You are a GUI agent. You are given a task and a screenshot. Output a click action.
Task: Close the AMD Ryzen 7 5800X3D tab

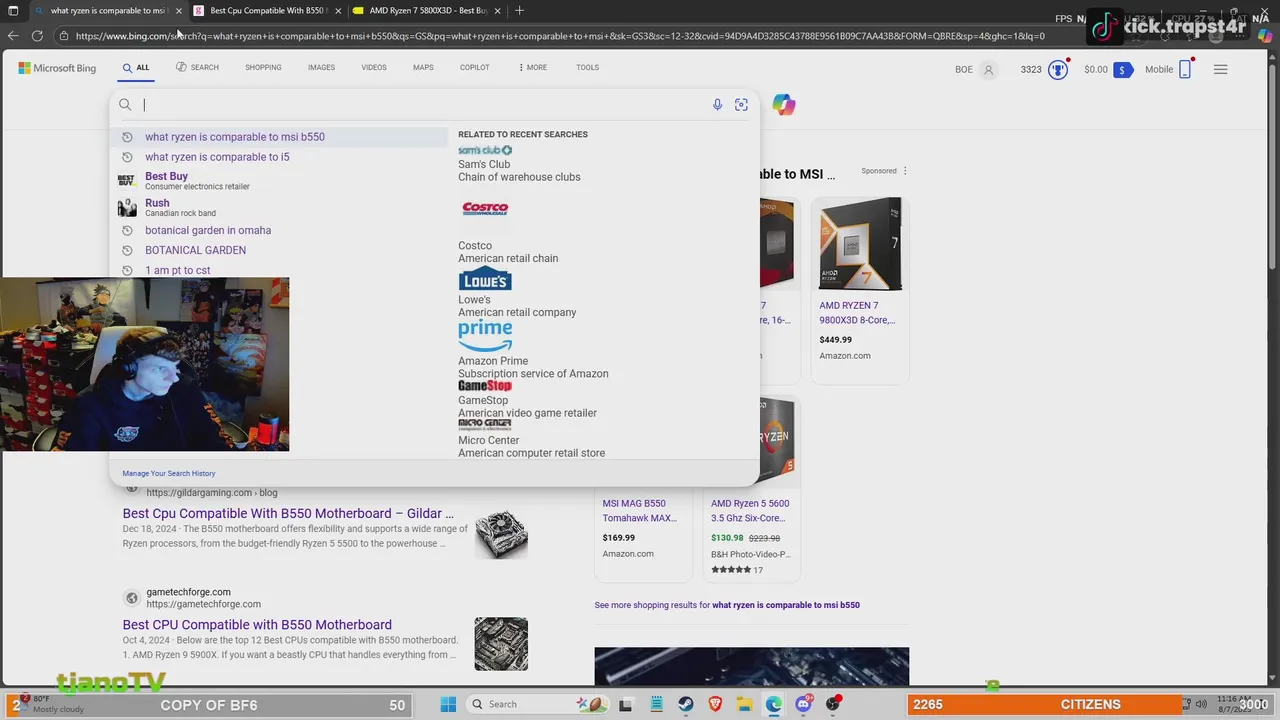(497, 11)
